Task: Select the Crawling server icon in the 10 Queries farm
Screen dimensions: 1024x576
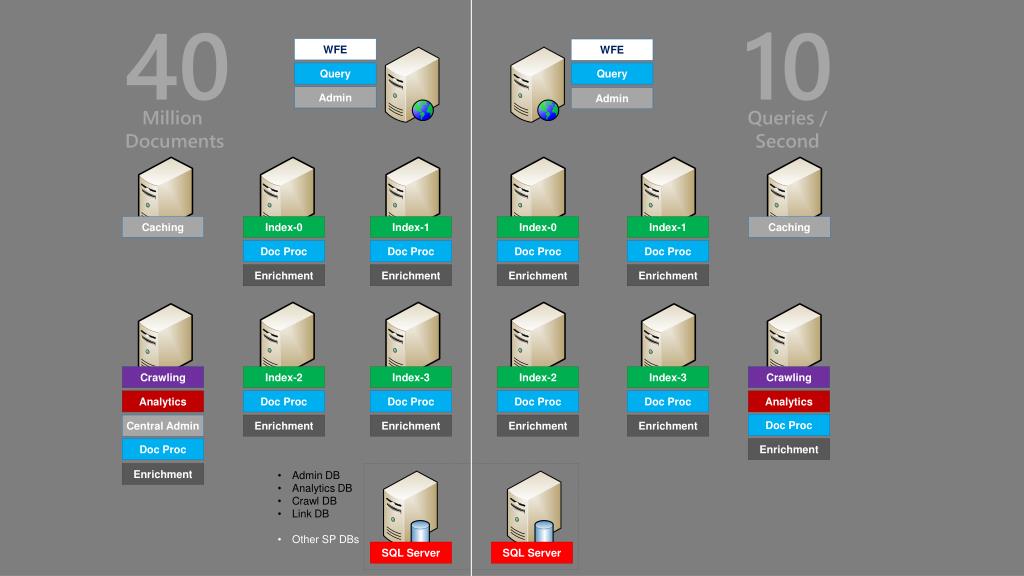Action: (793, 334)
